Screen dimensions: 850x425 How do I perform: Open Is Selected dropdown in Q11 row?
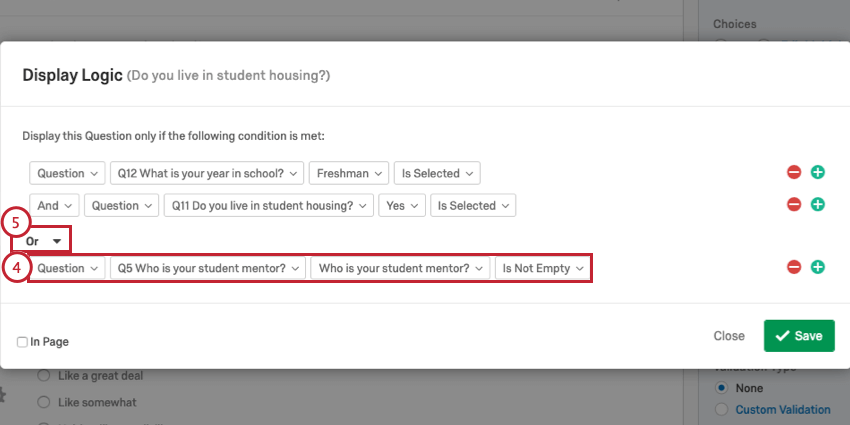473,205
